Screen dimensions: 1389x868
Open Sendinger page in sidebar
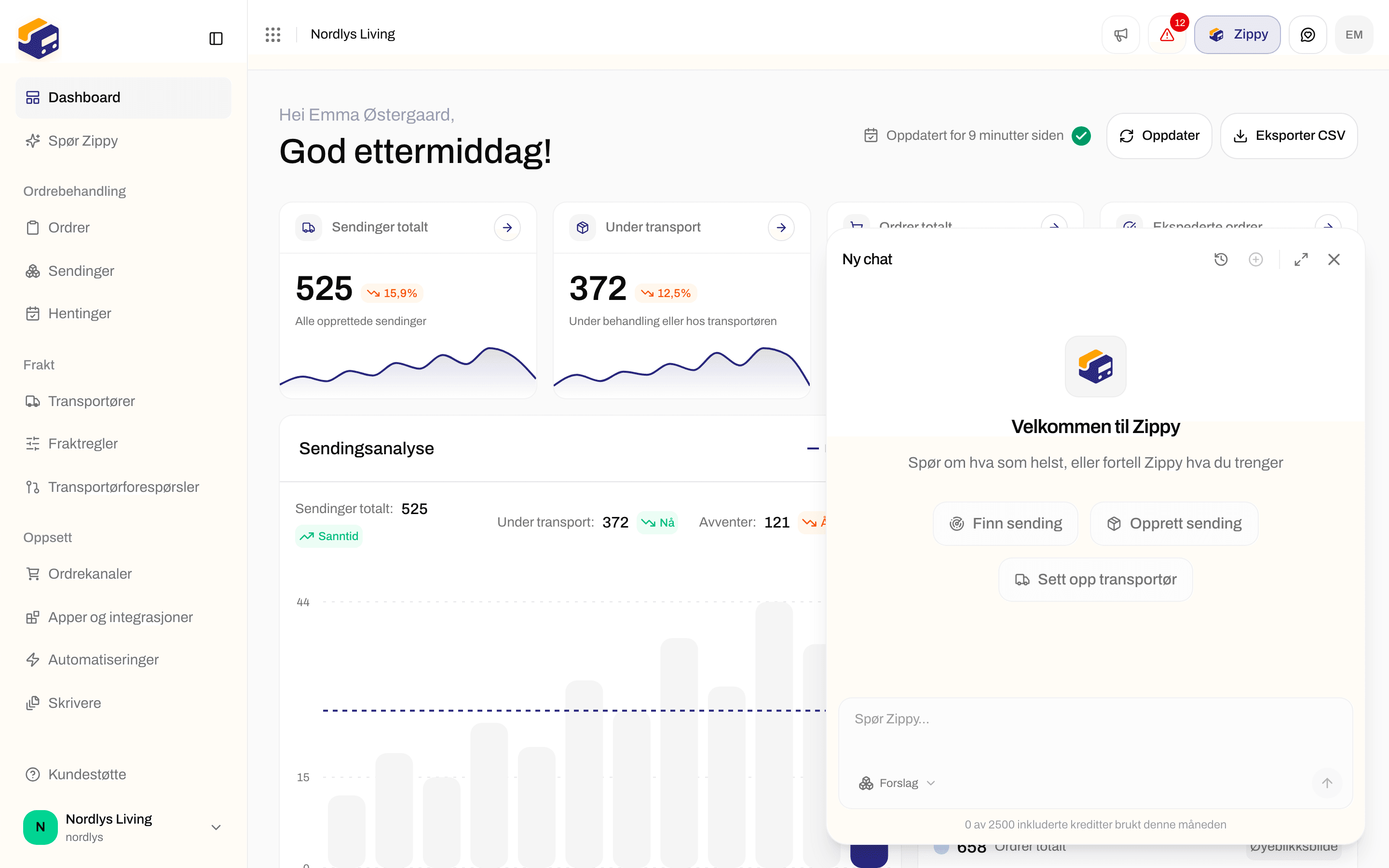click(123, 271)
